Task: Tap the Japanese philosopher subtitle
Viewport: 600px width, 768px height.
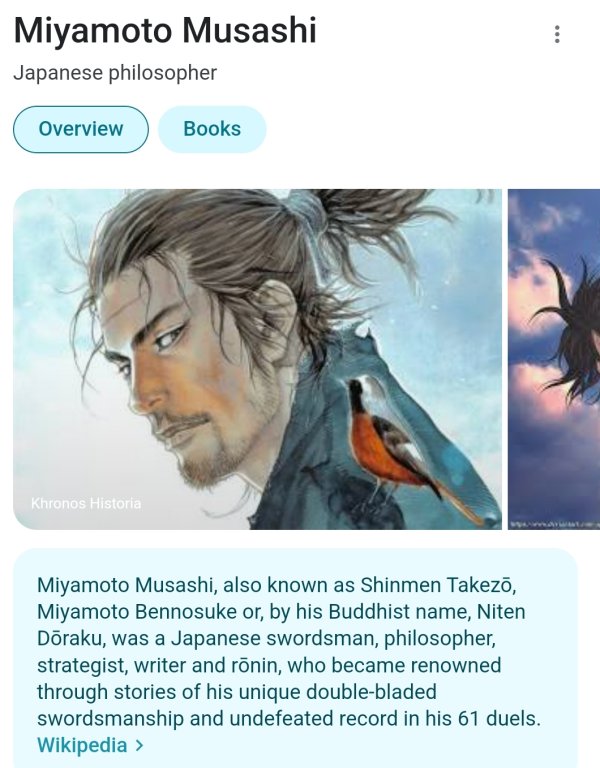Action: pyautogui.click(x=115, y=73)
